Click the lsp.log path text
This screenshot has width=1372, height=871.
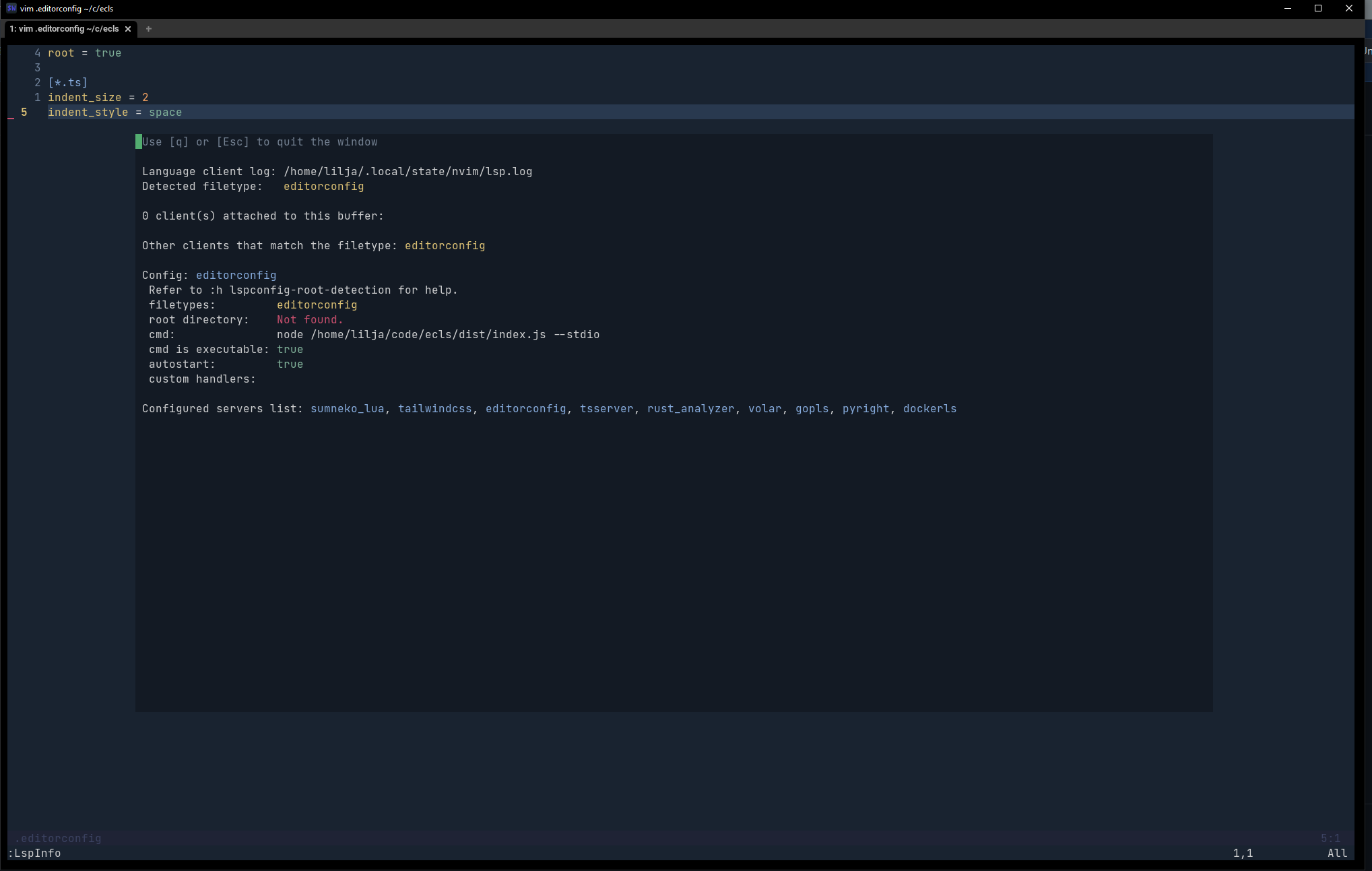pyautogui.click(x=408, y=172)
